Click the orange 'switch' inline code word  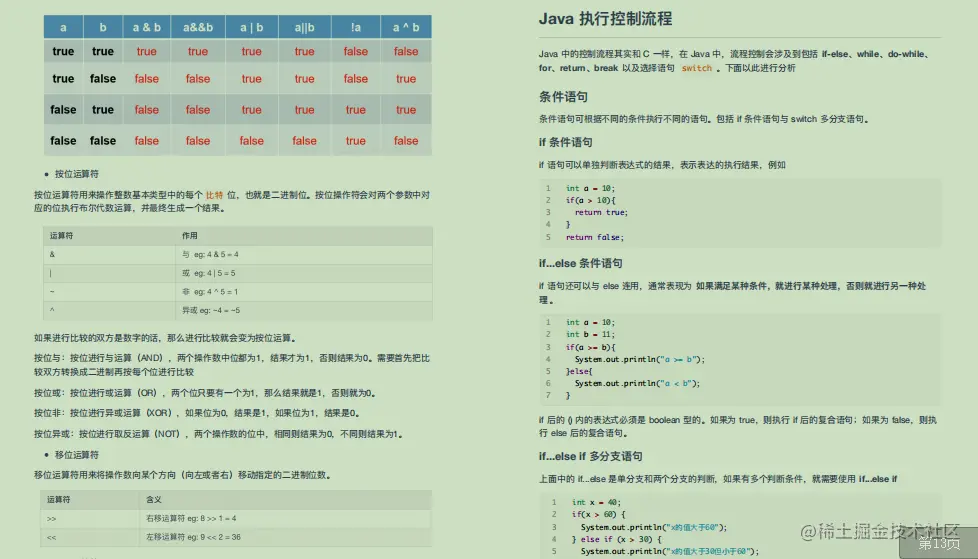tap(696, 68)
